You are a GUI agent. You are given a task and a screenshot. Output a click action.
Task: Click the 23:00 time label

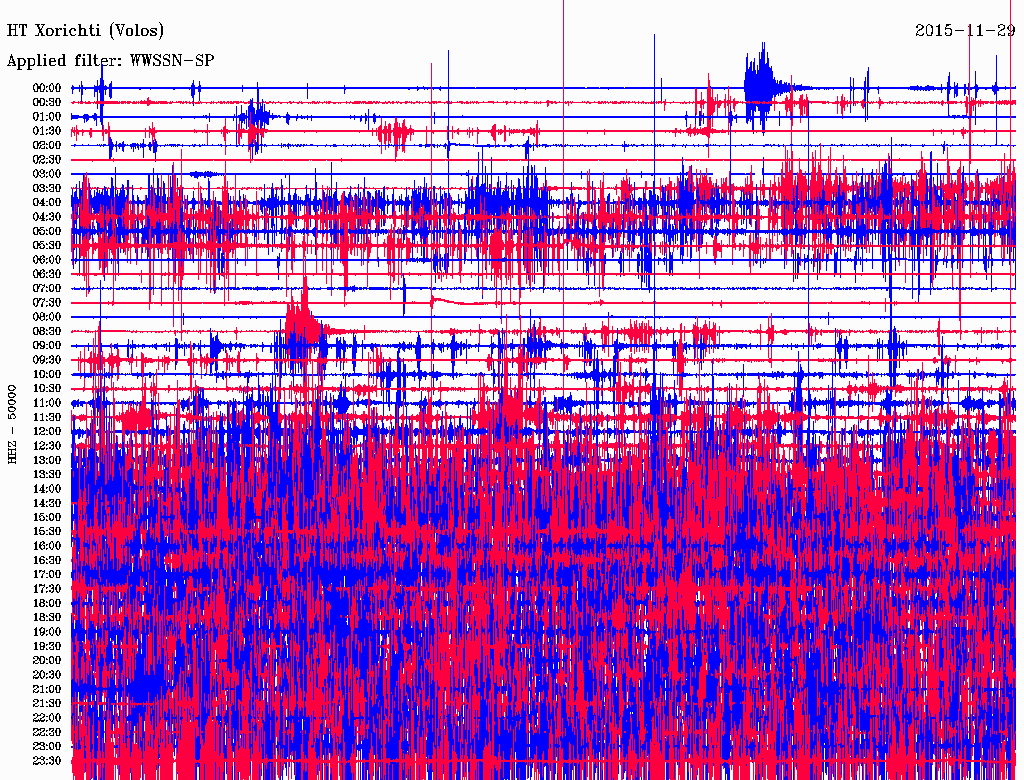click(x=47, y=746)
